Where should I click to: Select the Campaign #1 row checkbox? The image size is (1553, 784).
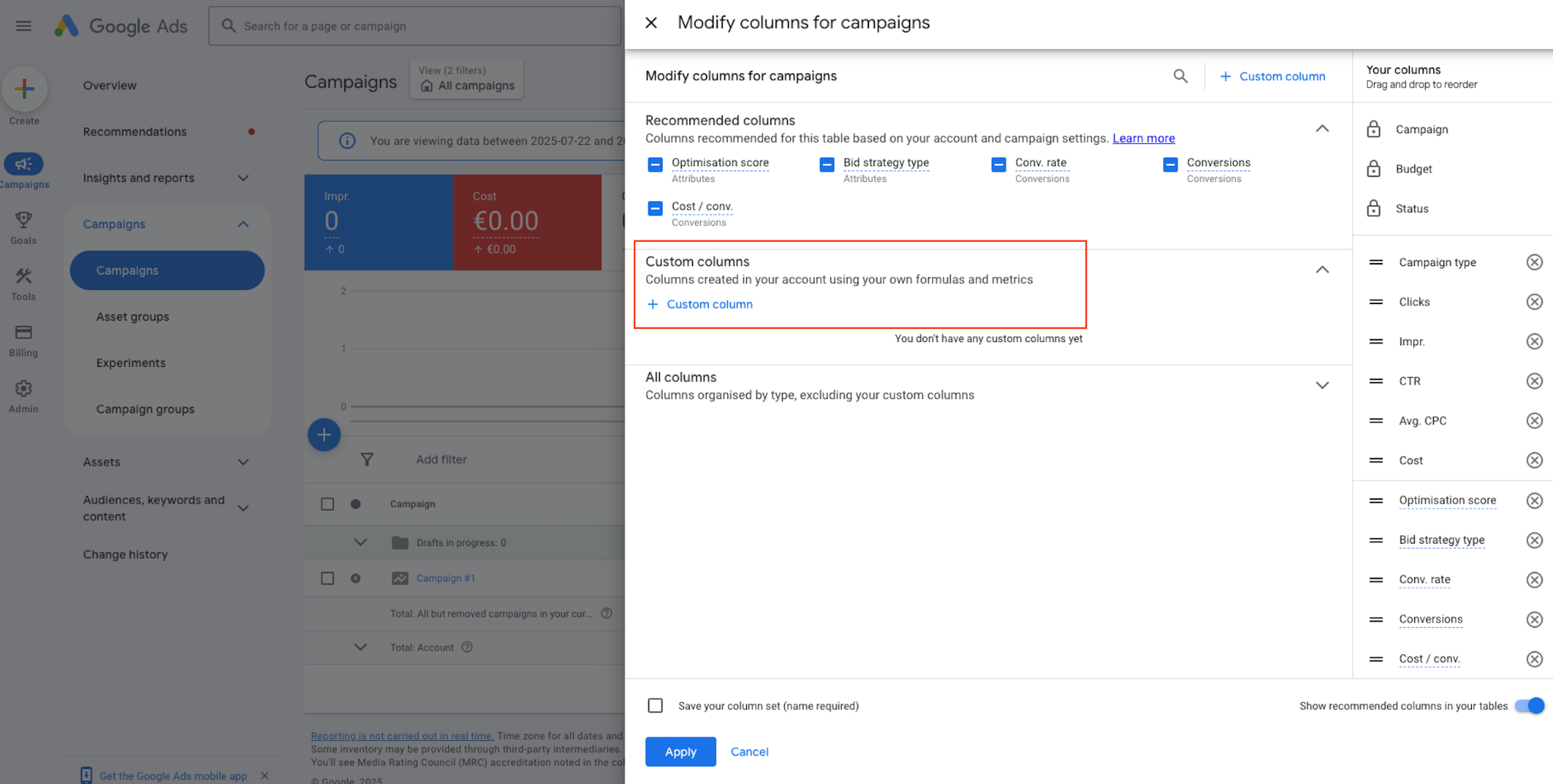tap(328, 579)
